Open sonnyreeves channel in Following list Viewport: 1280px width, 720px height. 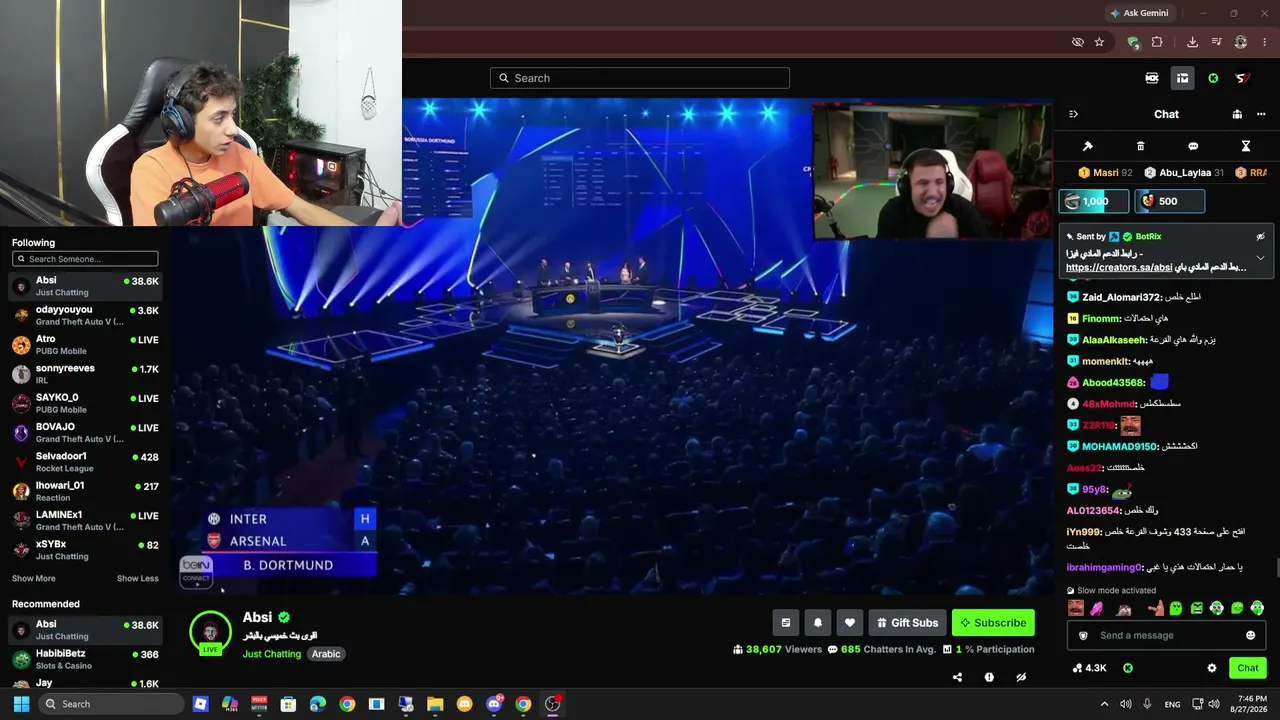(85, 374)
